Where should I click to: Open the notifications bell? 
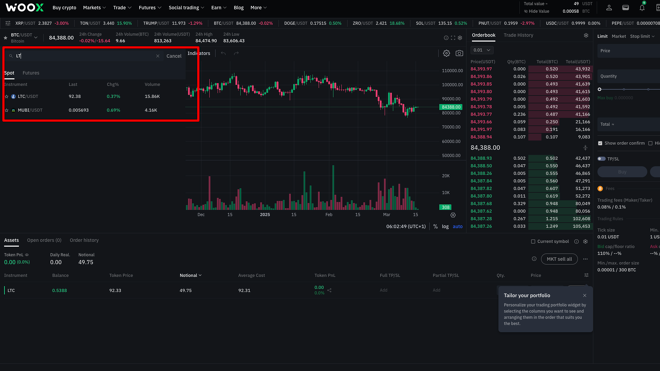642,8
